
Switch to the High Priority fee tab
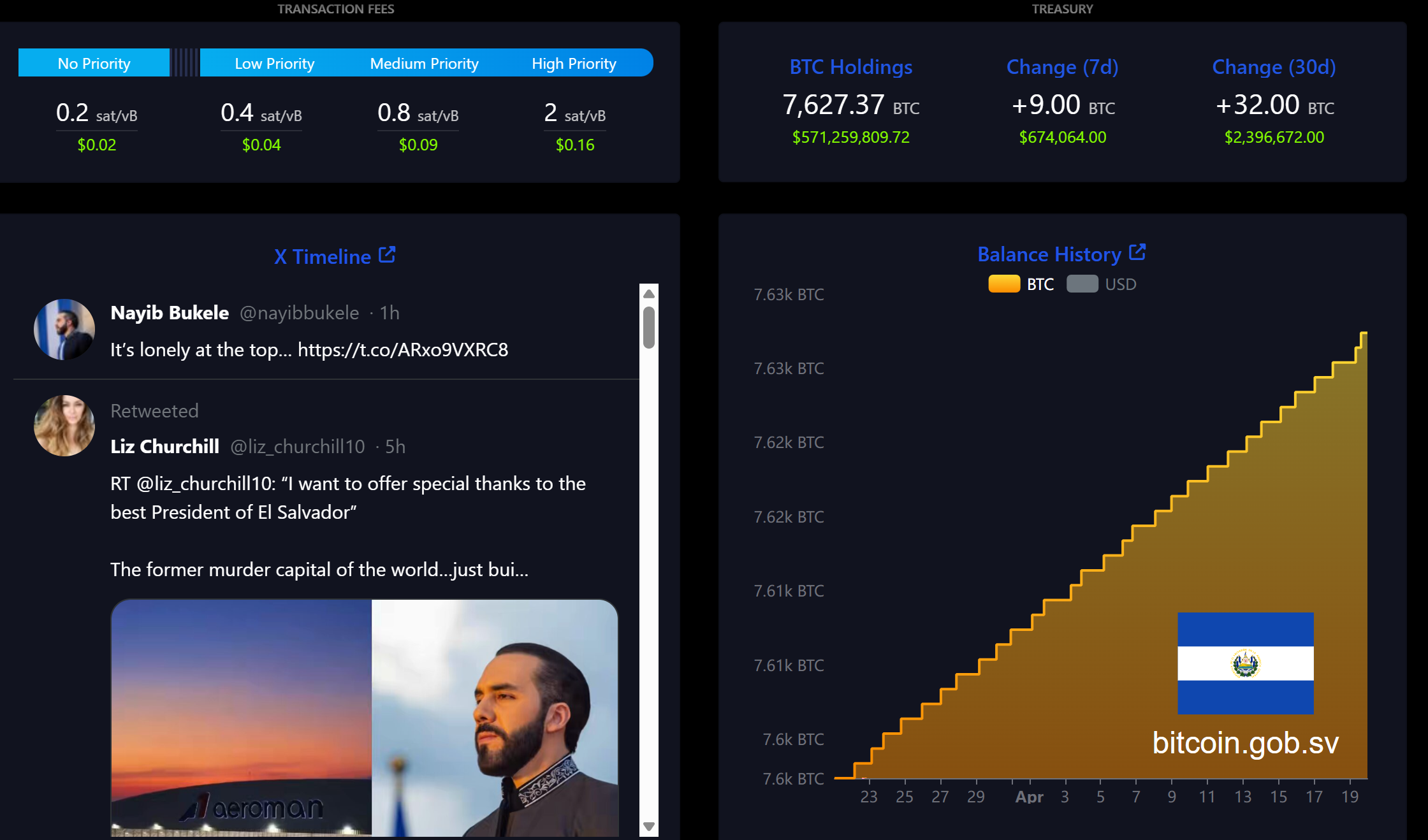point(574,62)
